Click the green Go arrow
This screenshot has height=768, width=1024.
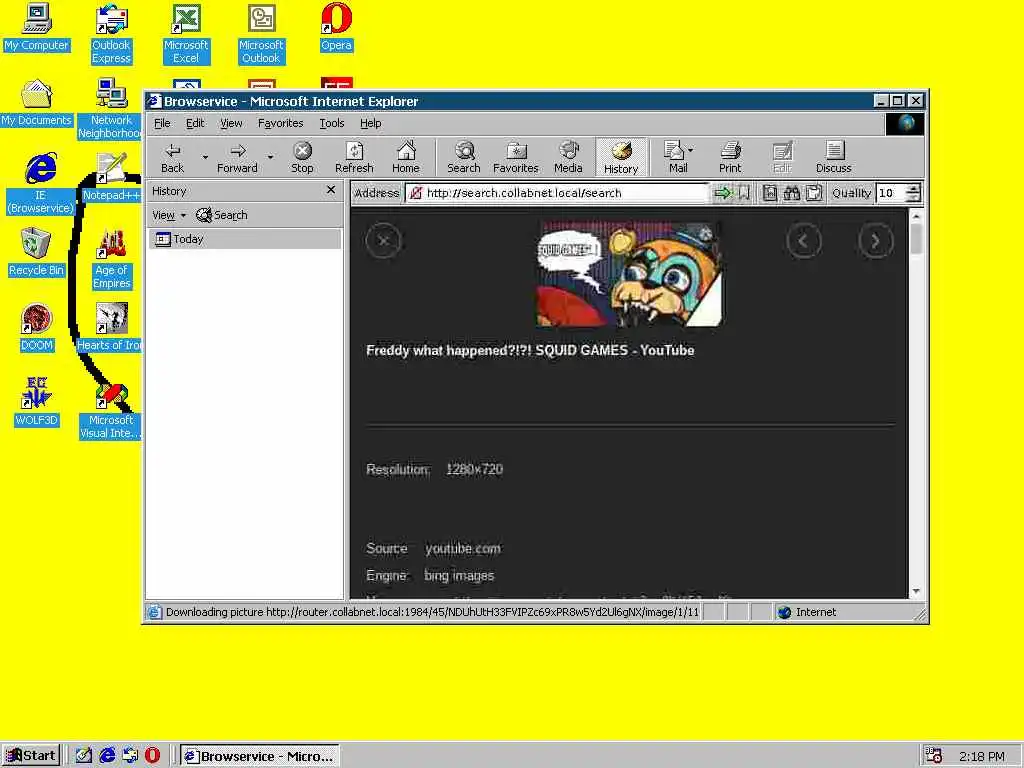point(722,193)
